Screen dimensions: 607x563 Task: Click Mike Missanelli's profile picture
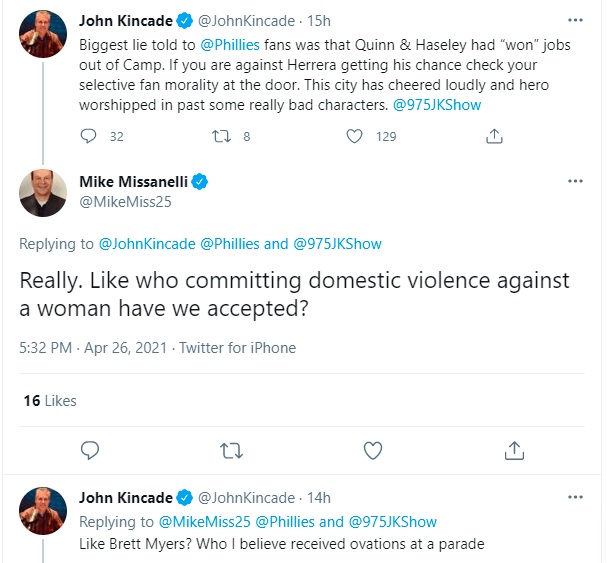[44, 193]
